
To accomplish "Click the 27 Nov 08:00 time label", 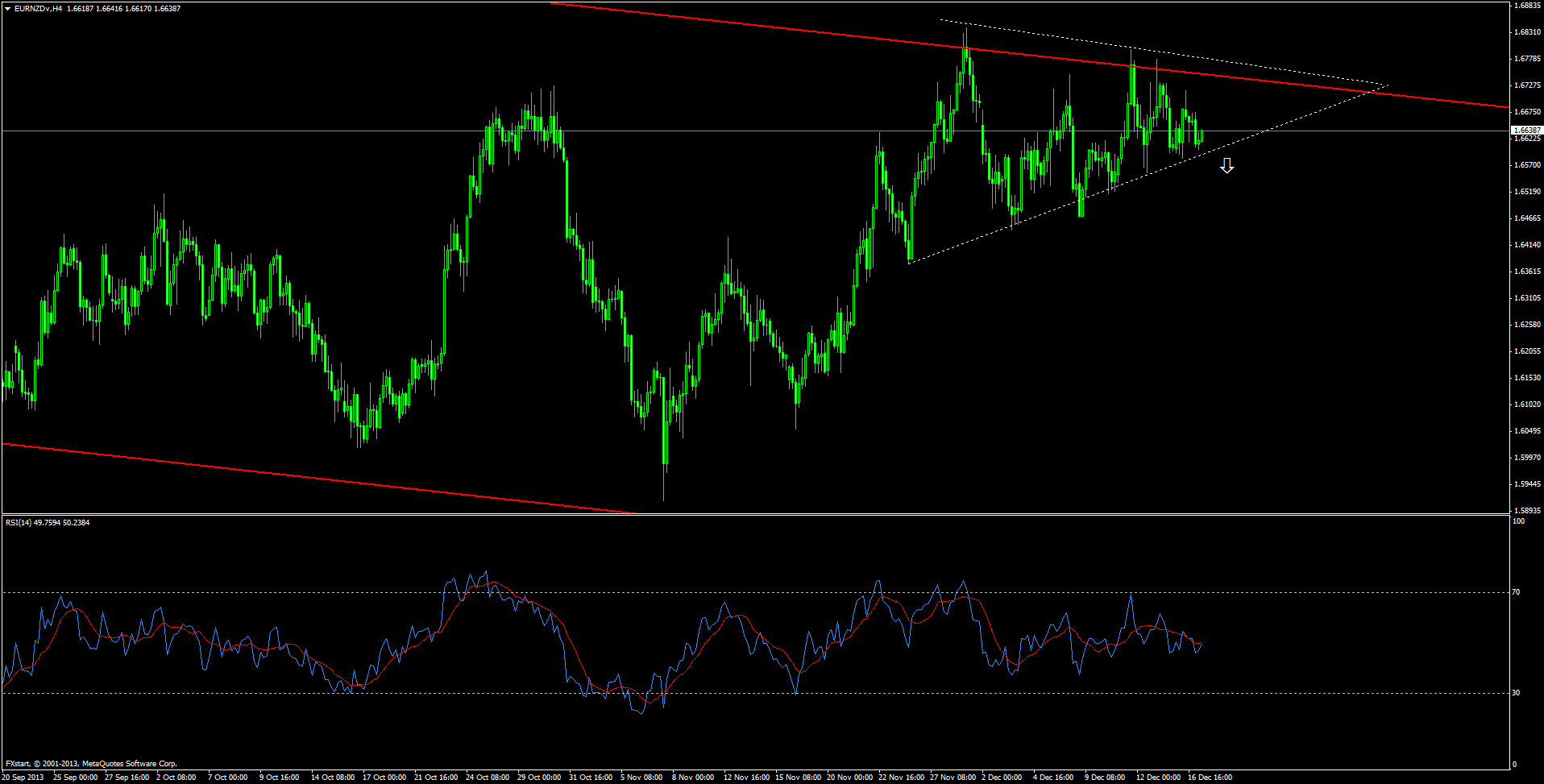I will [x=953, y=778].
